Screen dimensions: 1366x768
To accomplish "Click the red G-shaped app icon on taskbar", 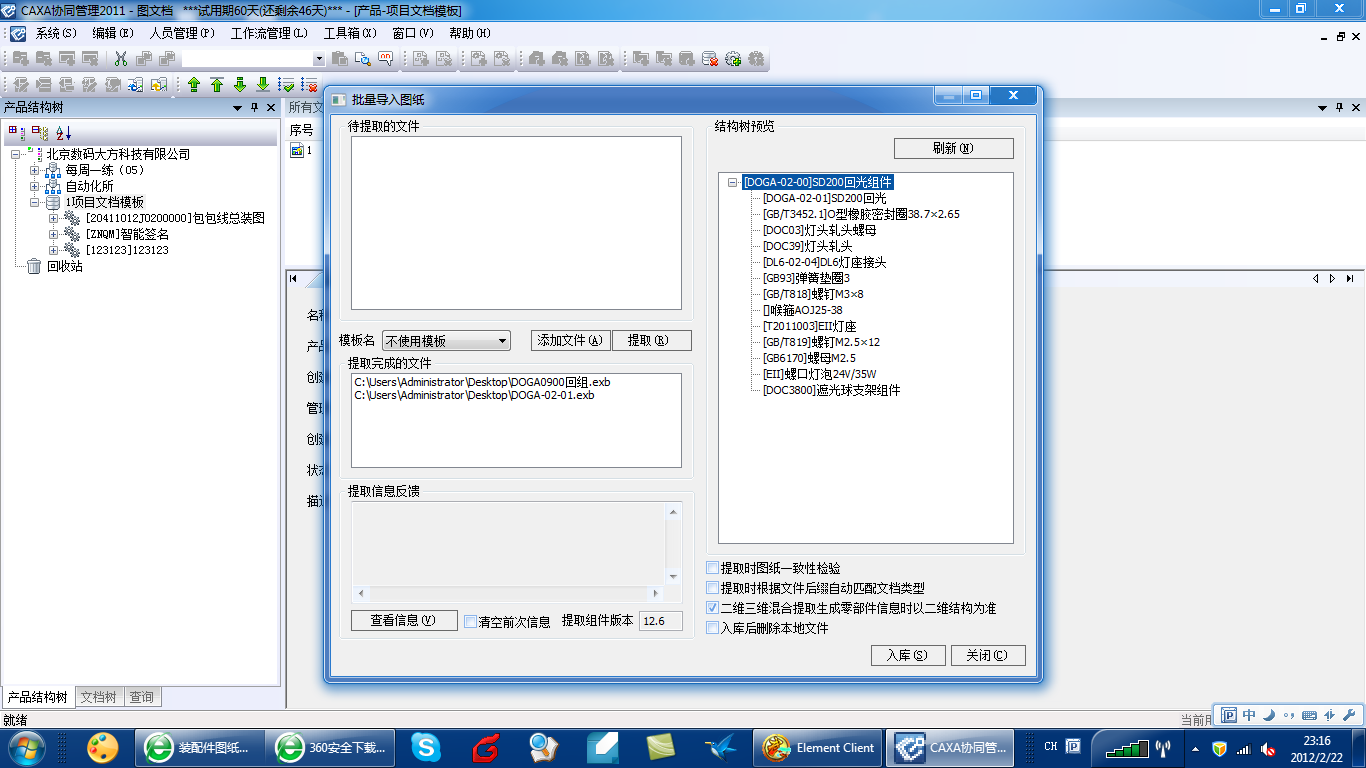I will coord(486,747).
